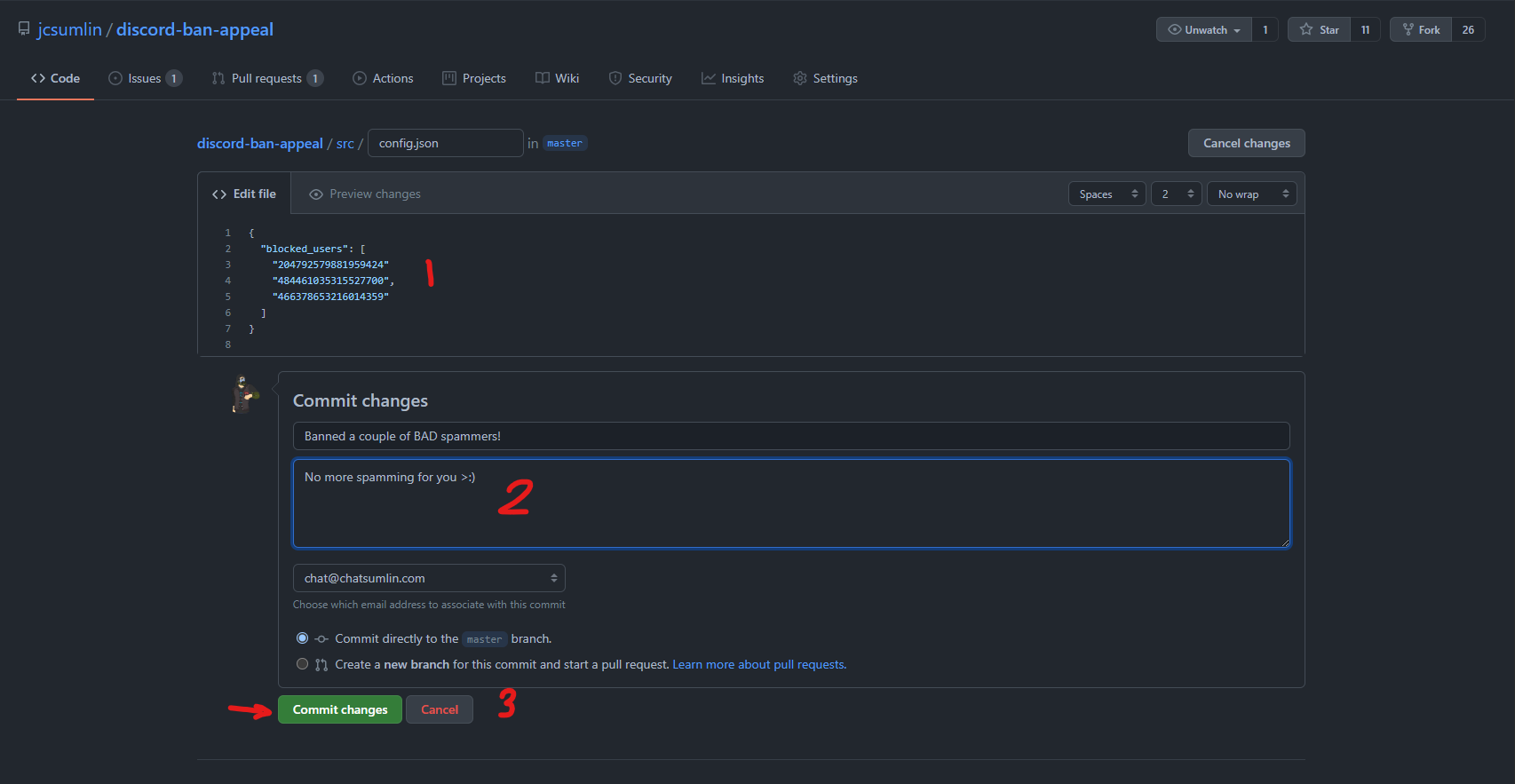Click the fork icon in Fork button
This screenshot has width=1515, height=784.
1408,29
